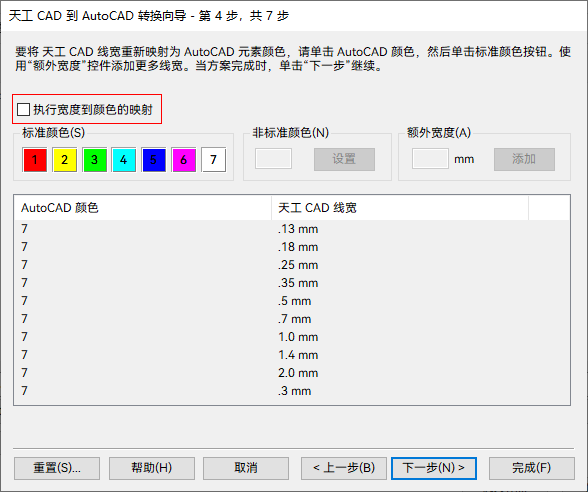The height and width of the screenshot is (492, 588).
Task: Go back with 上一步(B) button
Action: 344,468
